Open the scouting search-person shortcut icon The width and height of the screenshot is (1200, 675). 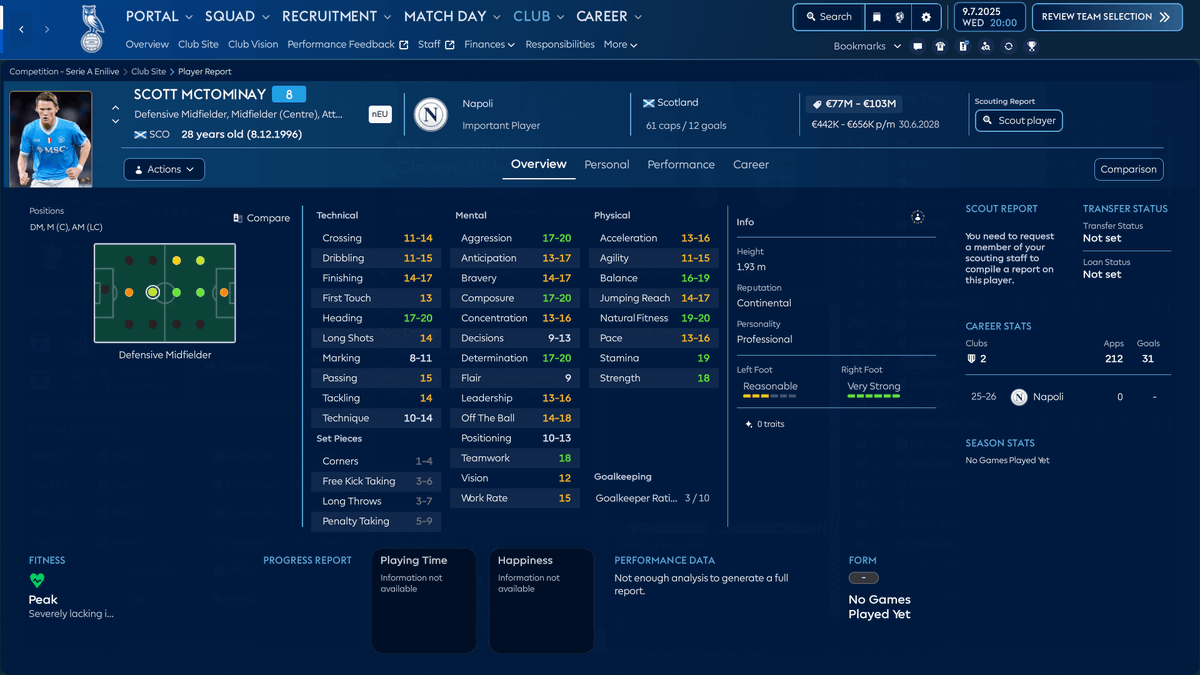tap(986, 46)
